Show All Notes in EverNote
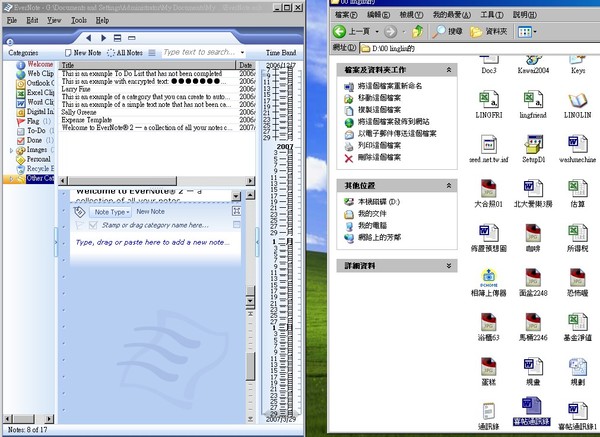 coord(125,53)
